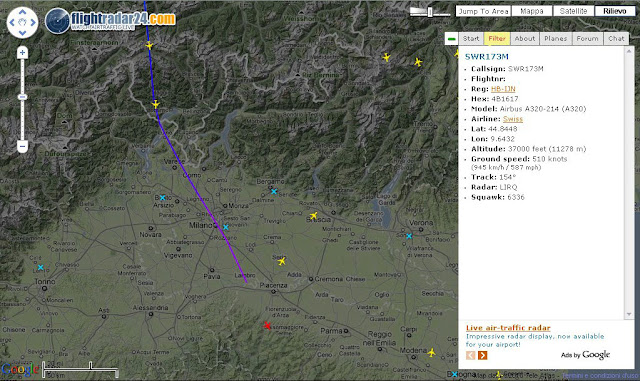The image size is (640, 381).
Task: Open the About tab
Action: (x=524, y=38)
